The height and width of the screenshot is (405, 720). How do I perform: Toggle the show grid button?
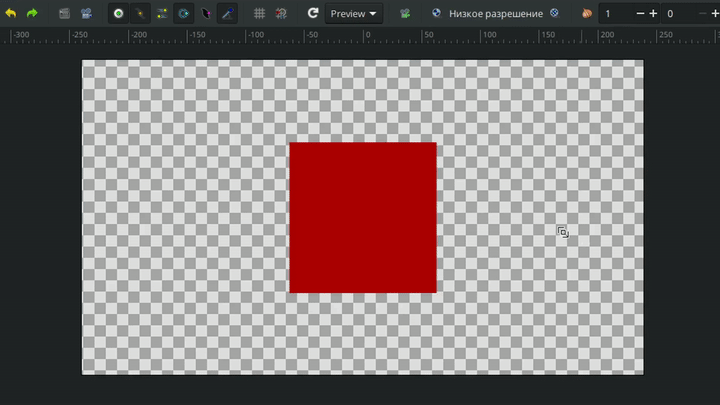click(x=259, y=14)
